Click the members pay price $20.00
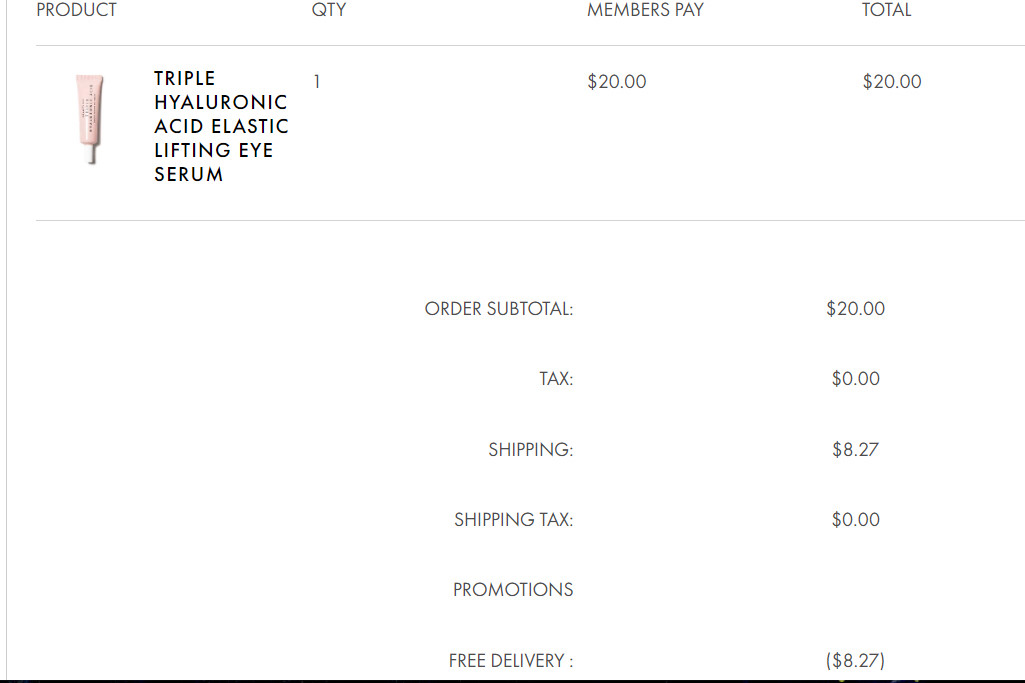Image resolution: width=1025 pixels, height=683 pixels. [616, 82]
